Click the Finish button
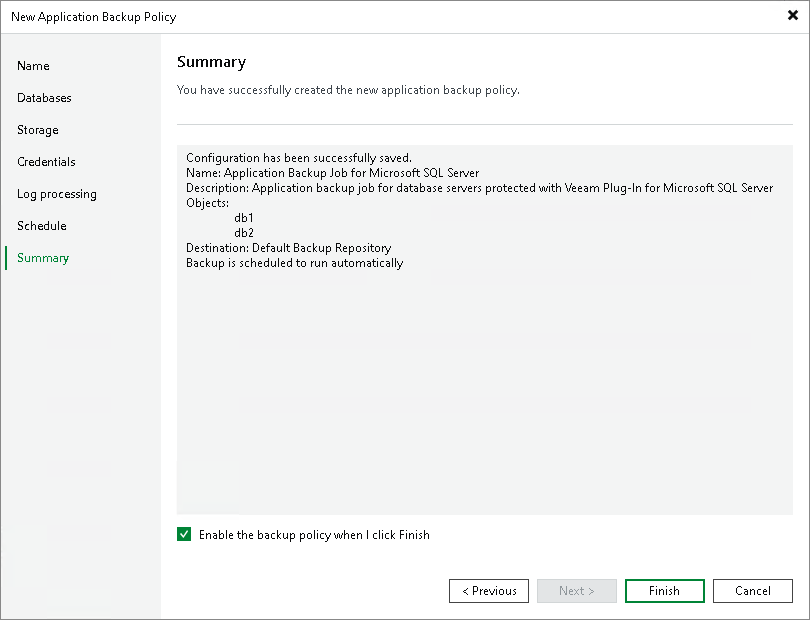 664,590
